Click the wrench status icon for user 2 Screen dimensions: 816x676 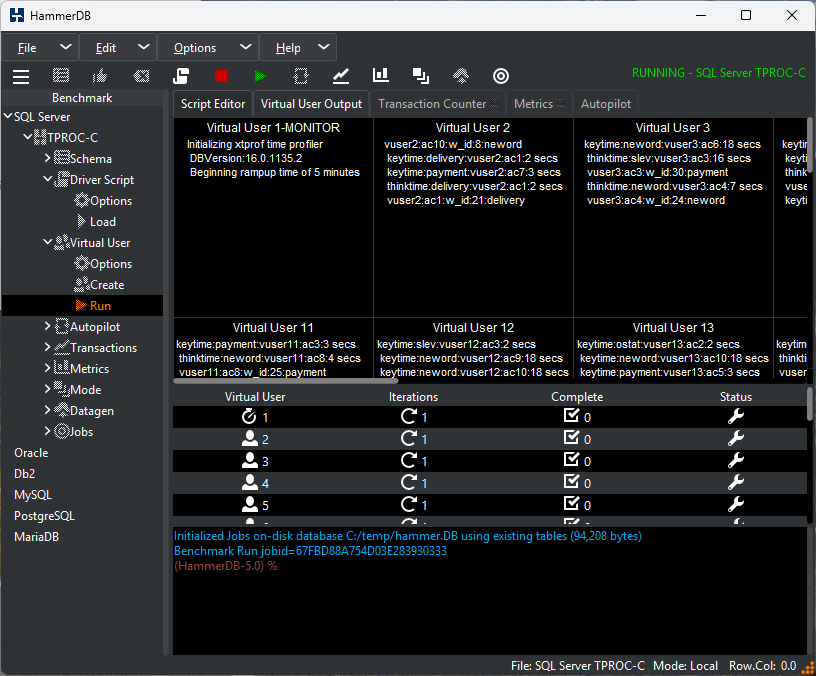(x=736, y=439)
